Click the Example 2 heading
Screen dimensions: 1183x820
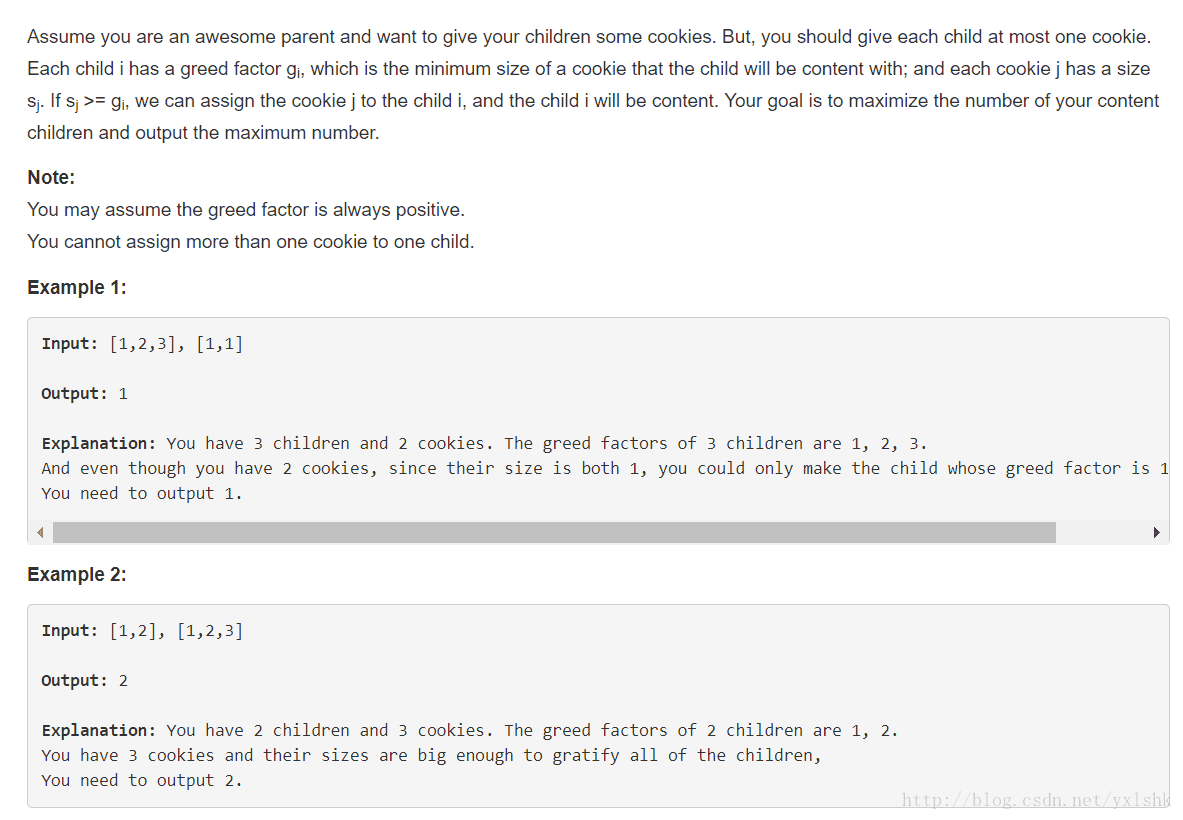click(x=77, y=574)
